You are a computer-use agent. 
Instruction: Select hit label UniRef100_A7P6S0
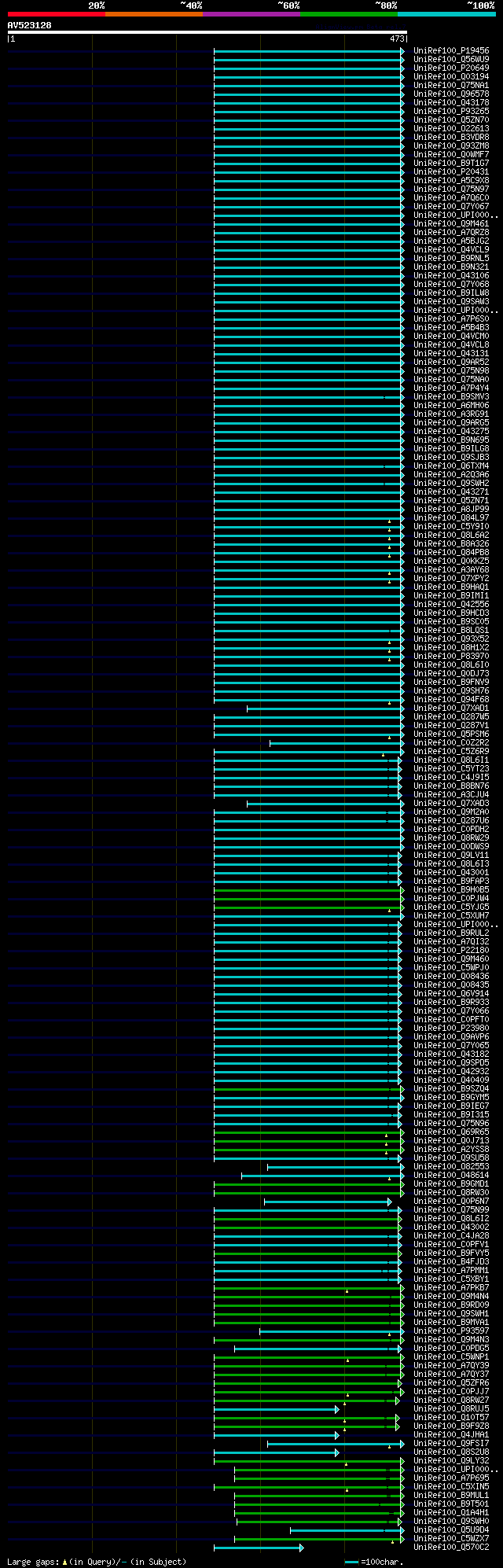pyautogui.click(x=451, y=318)
